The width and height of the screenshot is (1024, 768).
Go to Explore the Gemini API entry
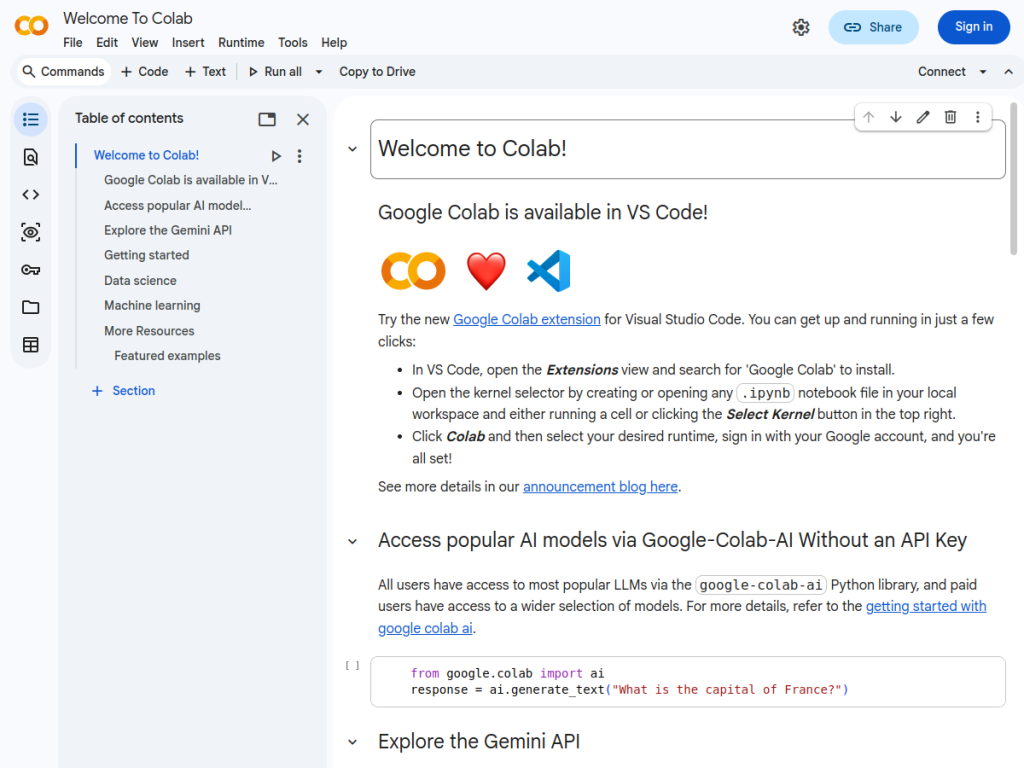[x=167, y=231]
